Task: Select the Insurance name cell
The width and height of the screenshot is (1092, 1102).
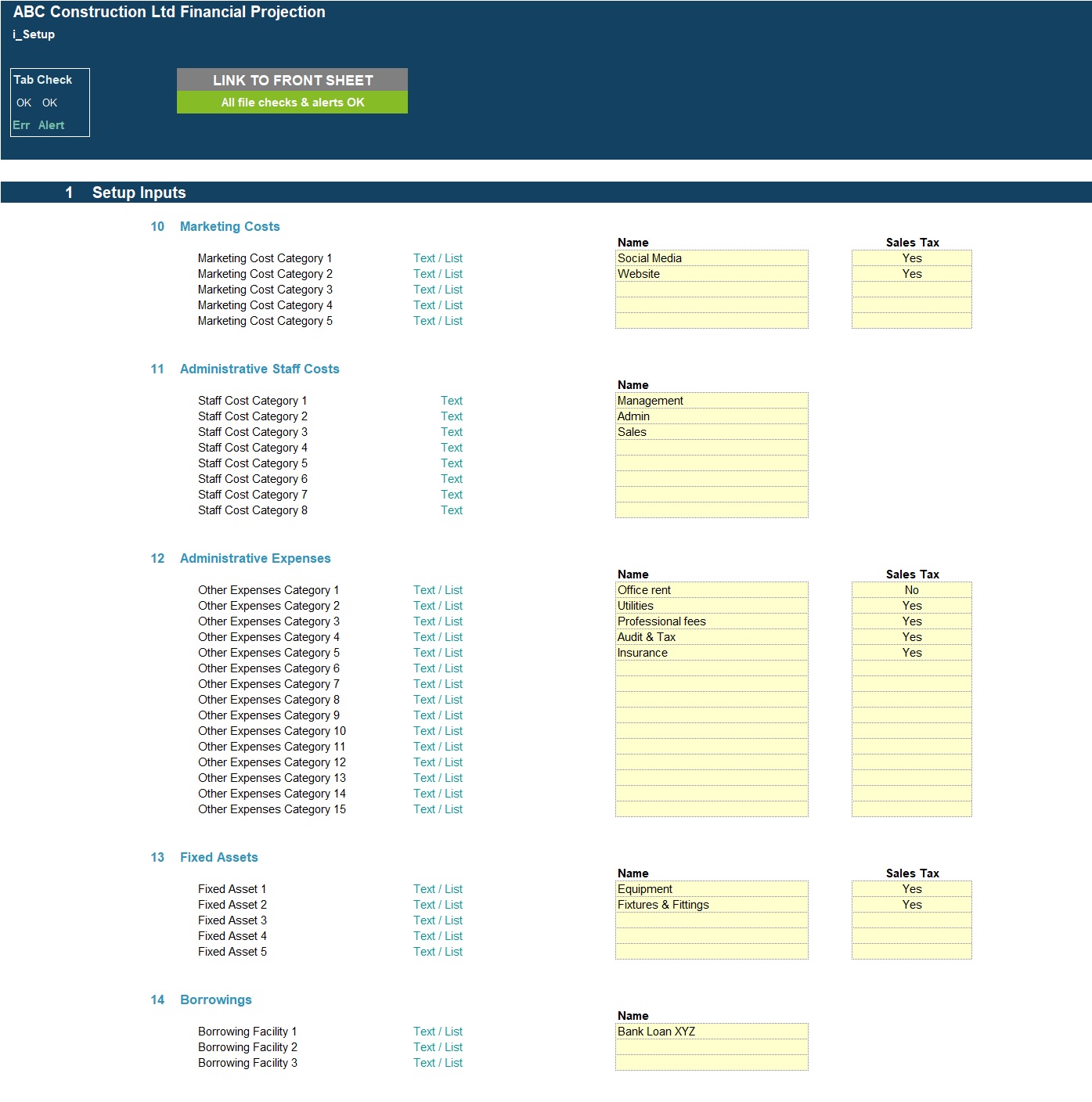Action: click(x=712, y=653)
